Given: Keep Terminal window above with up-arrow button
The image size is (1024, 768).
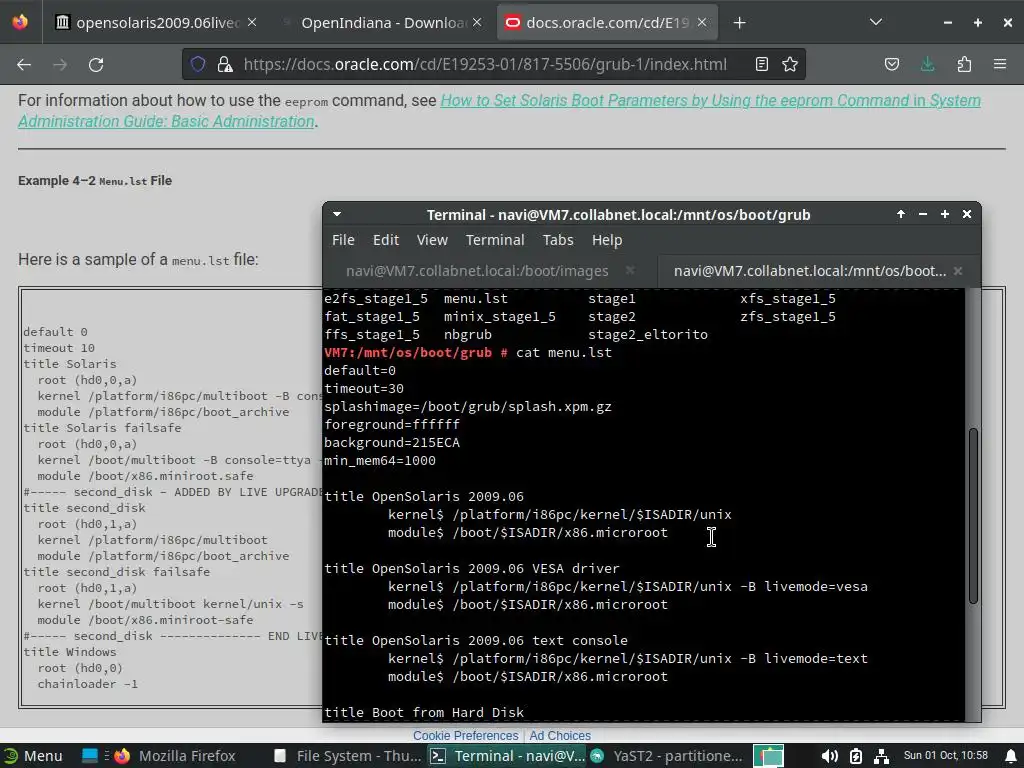Looking at the screenshot, I should click(901, 214).
